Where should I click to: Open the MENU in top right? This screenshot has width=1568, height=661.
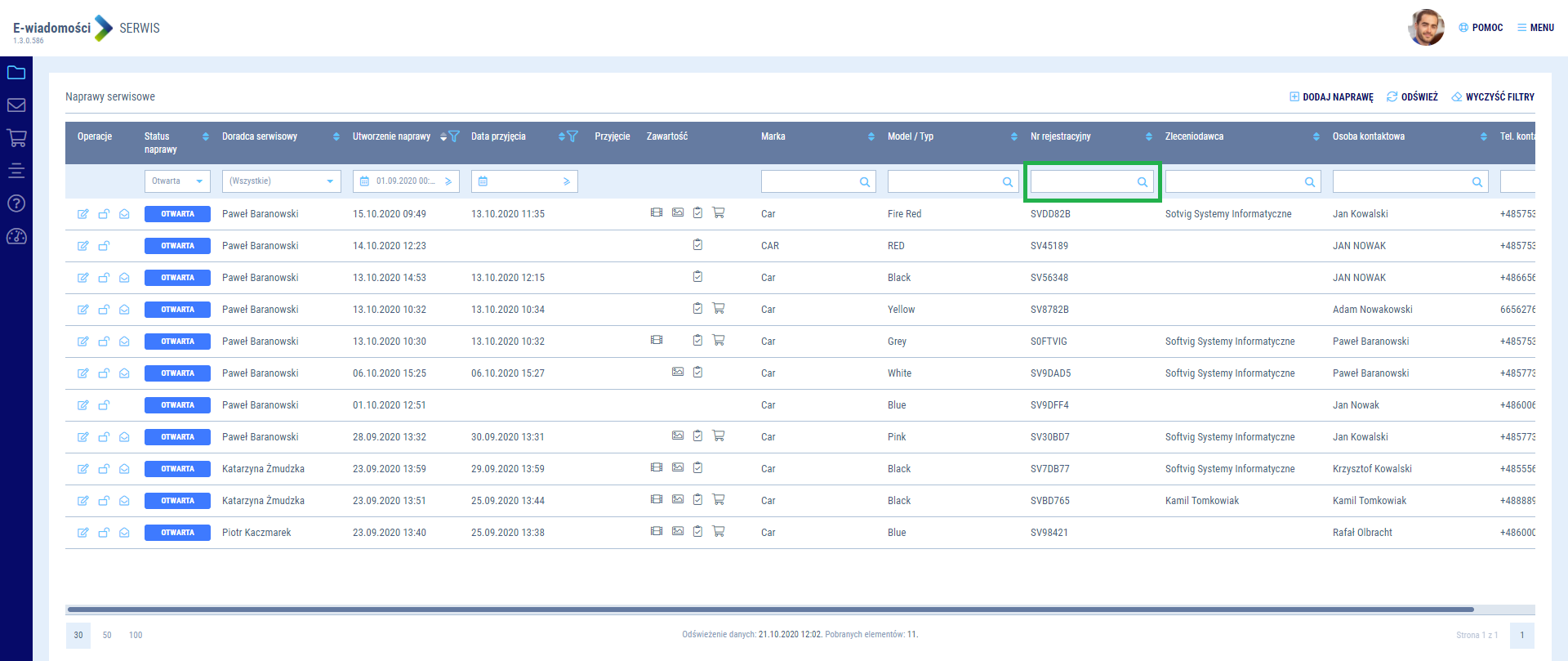pos(1535,28)
